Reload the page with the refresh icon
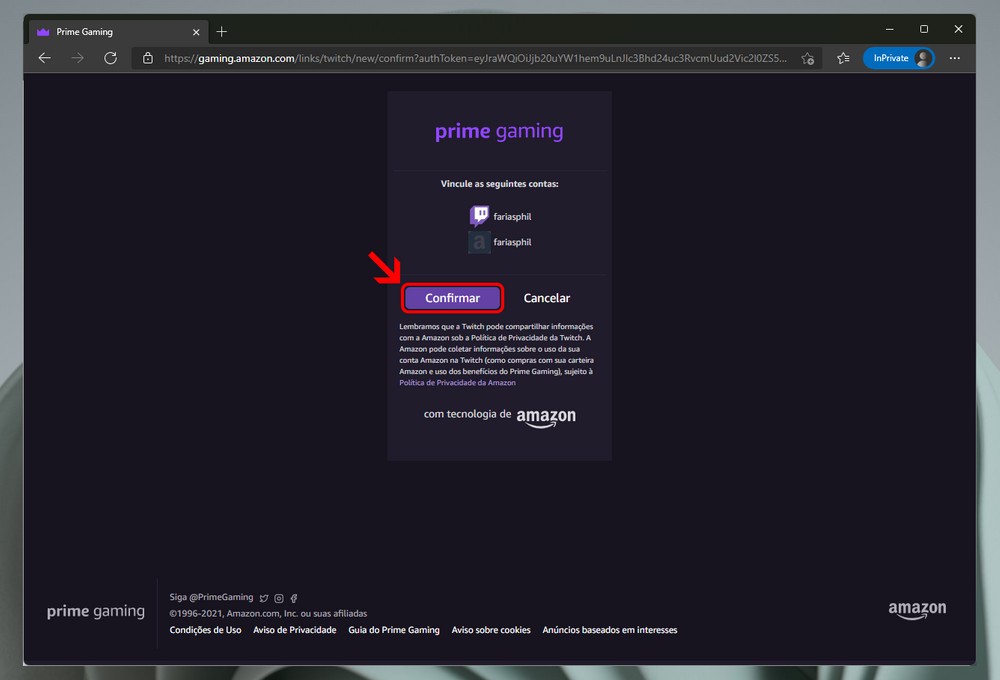The image size is (1000, 680). (x=110, y=58)
